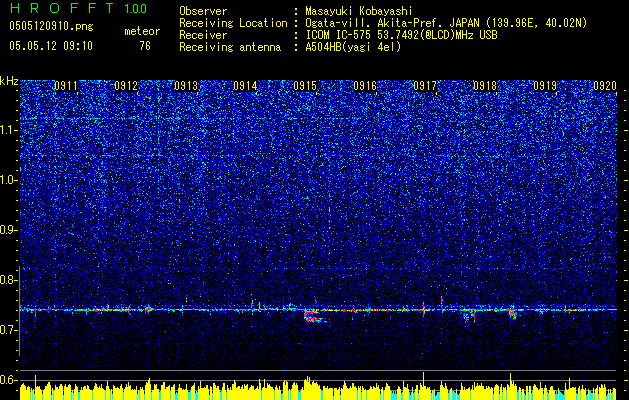Click the 0912 time marker

[x=126, y=86]
